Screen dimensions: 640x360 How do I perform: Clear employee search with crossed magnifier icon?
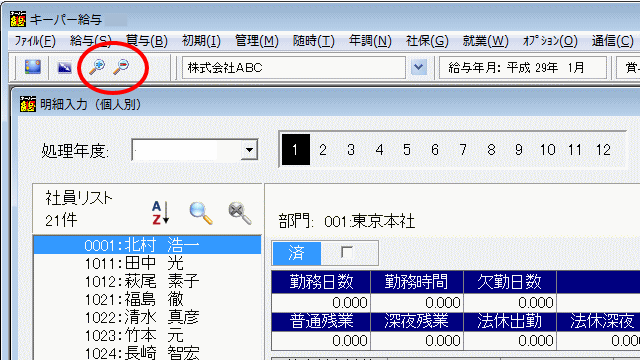[x=240, y=213]
